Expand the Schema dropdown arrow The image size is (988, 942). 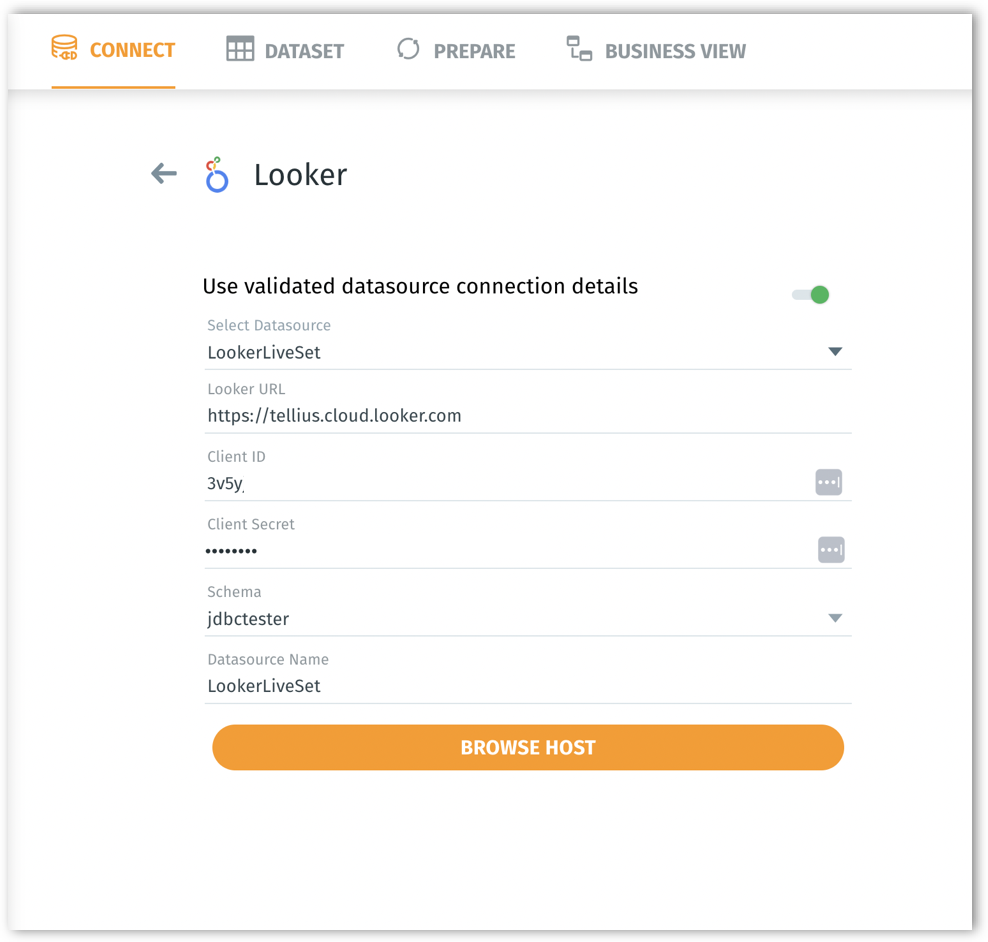tap(835, 619)
